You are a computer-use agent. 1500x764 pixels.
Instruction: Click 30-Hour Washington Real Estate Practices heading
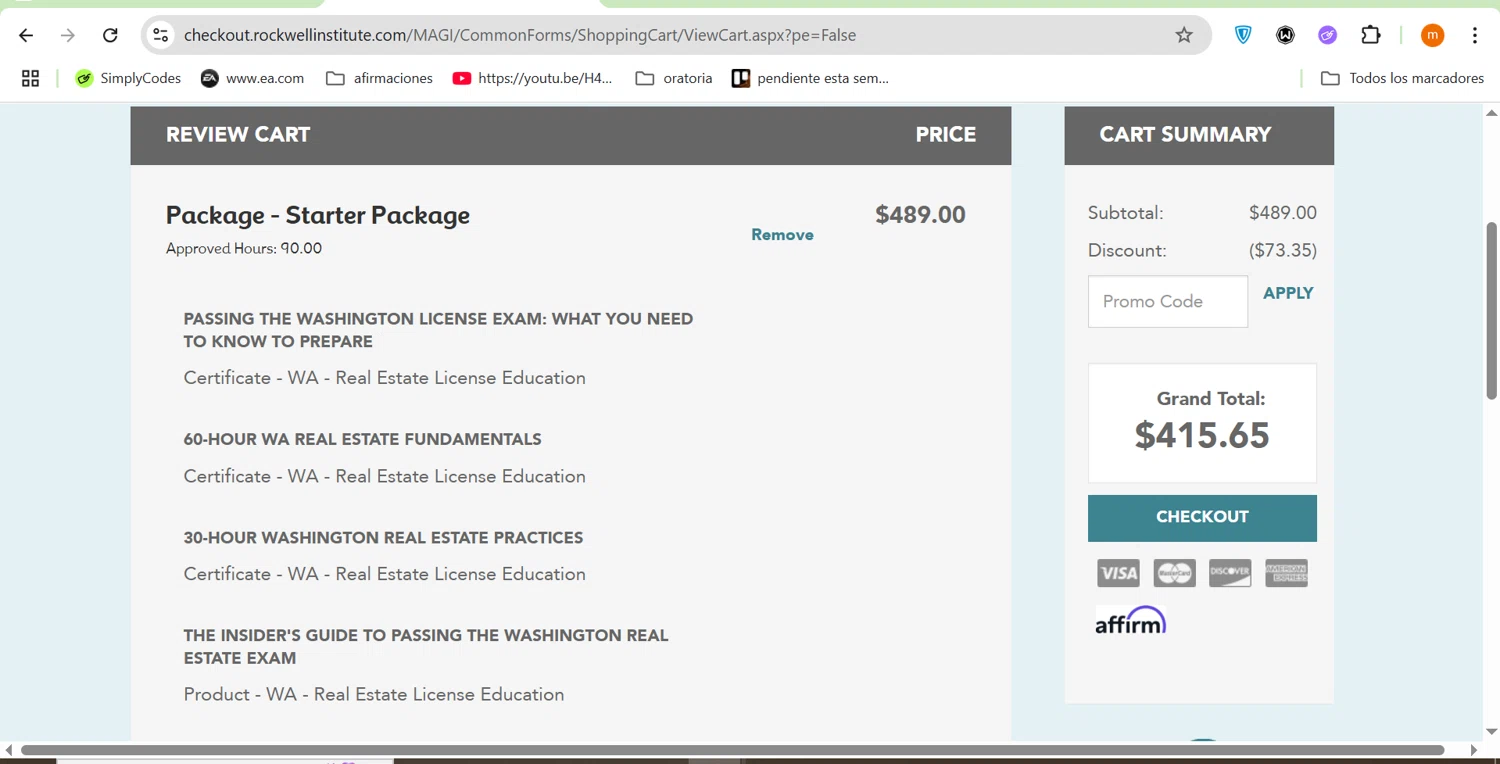pyautogui.click(x=383, y=537)
